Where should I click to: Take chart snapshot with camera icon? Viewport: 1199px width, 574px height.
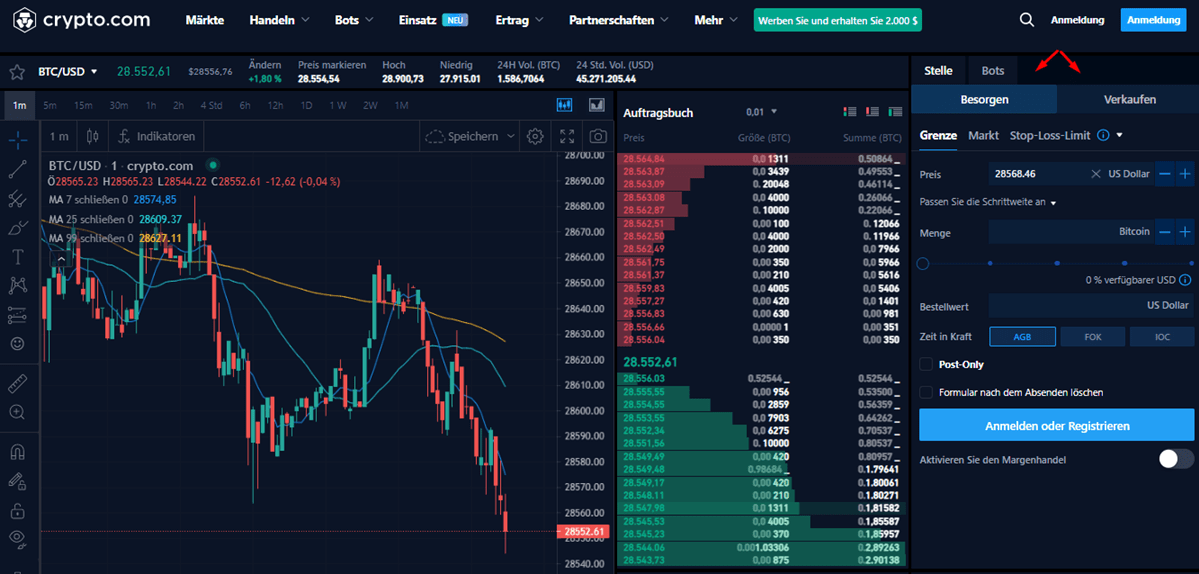pyautogui.click(x=598, y=137)
